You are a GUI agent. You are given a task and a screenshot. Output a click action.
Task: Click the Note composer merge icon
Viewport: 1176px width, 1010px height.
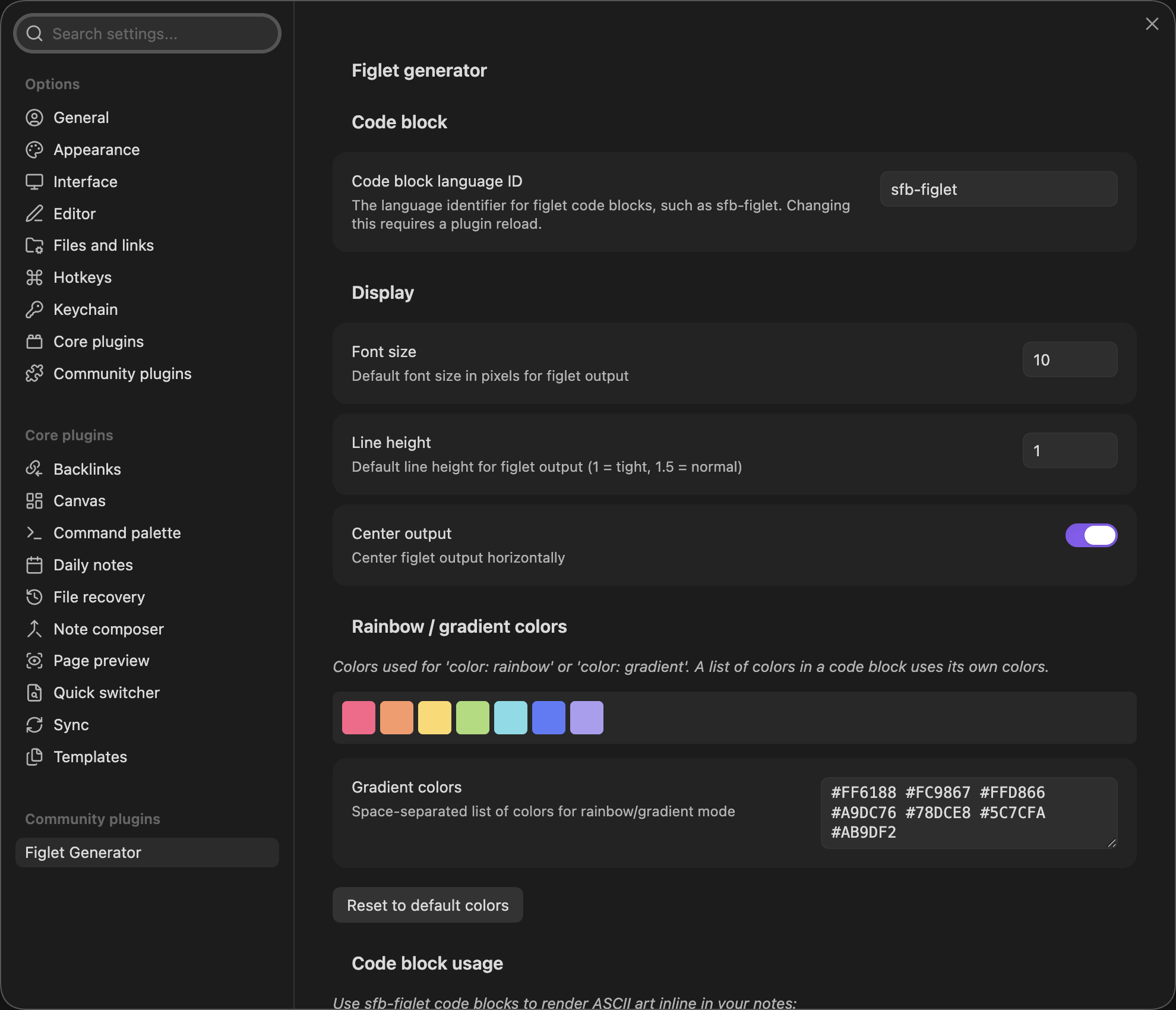click(34, 629)
